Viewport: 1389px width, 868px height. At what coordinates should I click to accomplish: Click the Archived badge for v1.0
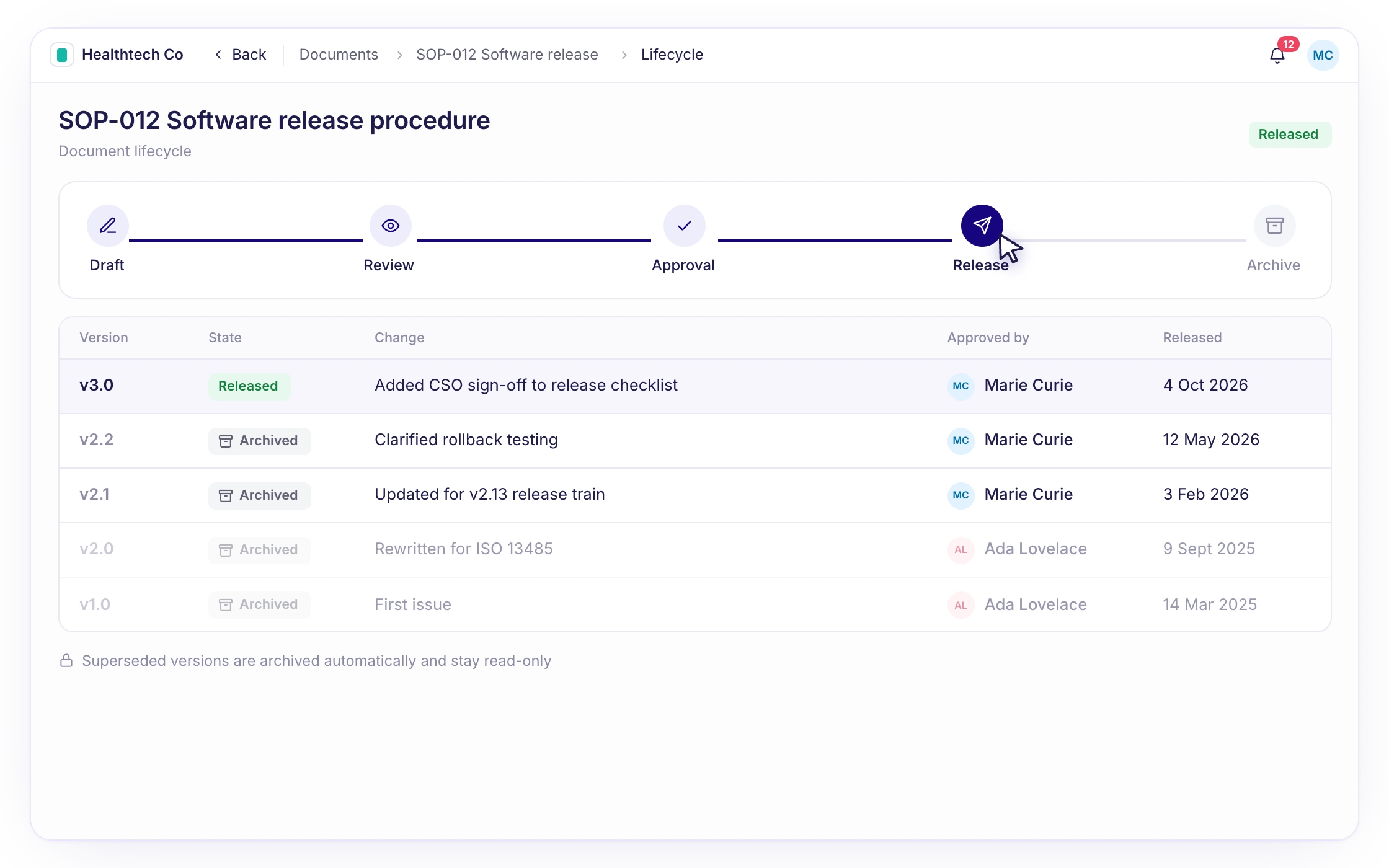(x=259, y=604)
